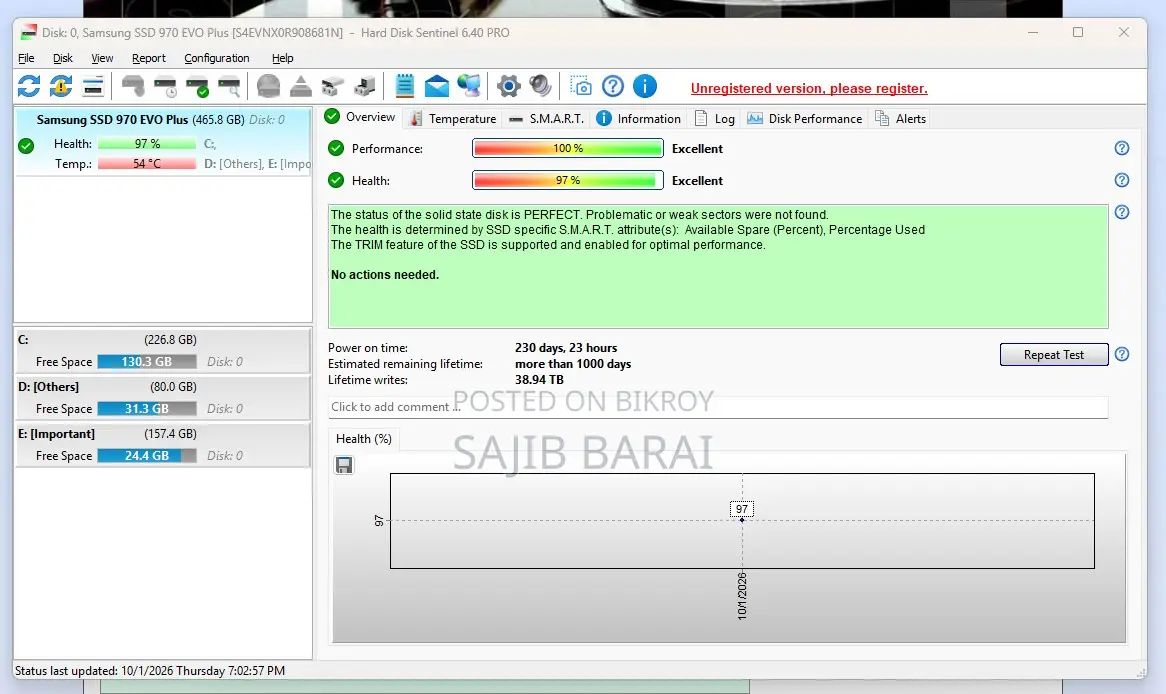Click the toolbar Help question mark icon

613,86
